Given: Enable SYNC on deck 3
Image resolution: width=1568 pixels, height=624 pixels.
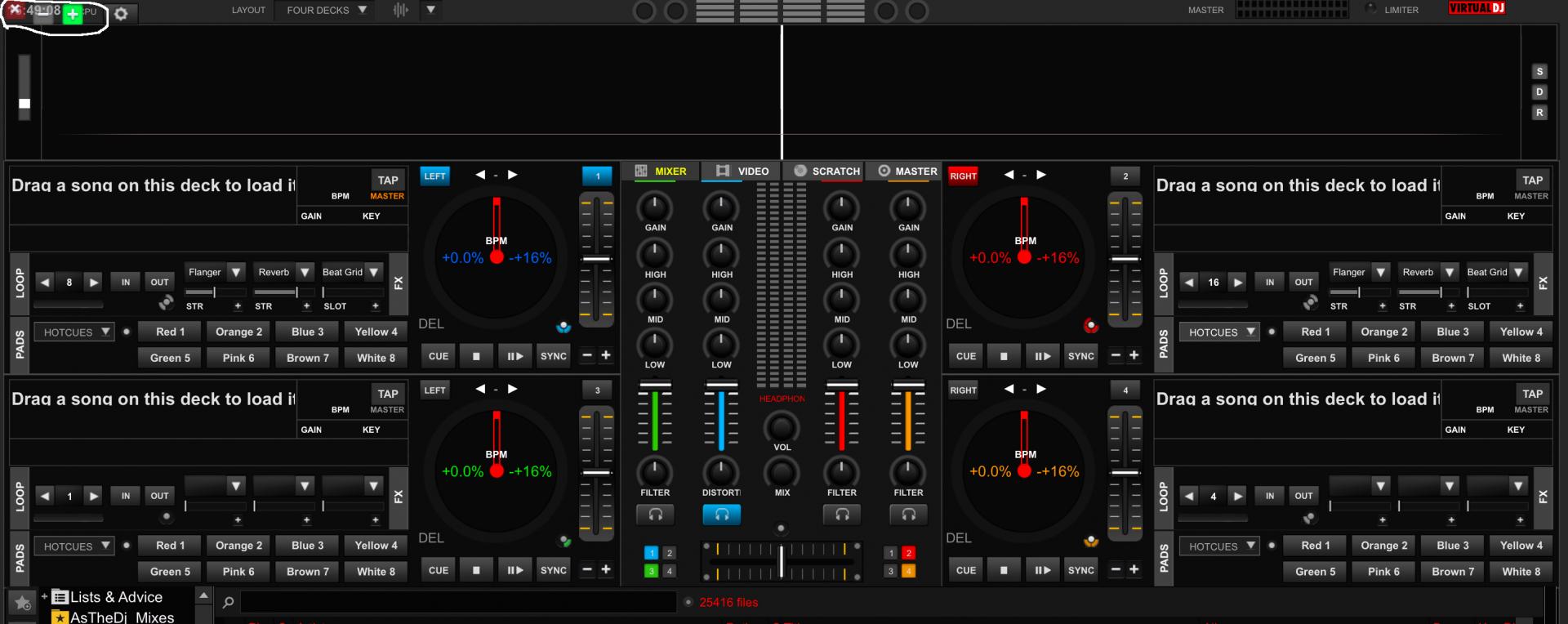Looking at the screenshot, I should click(553, 570).
